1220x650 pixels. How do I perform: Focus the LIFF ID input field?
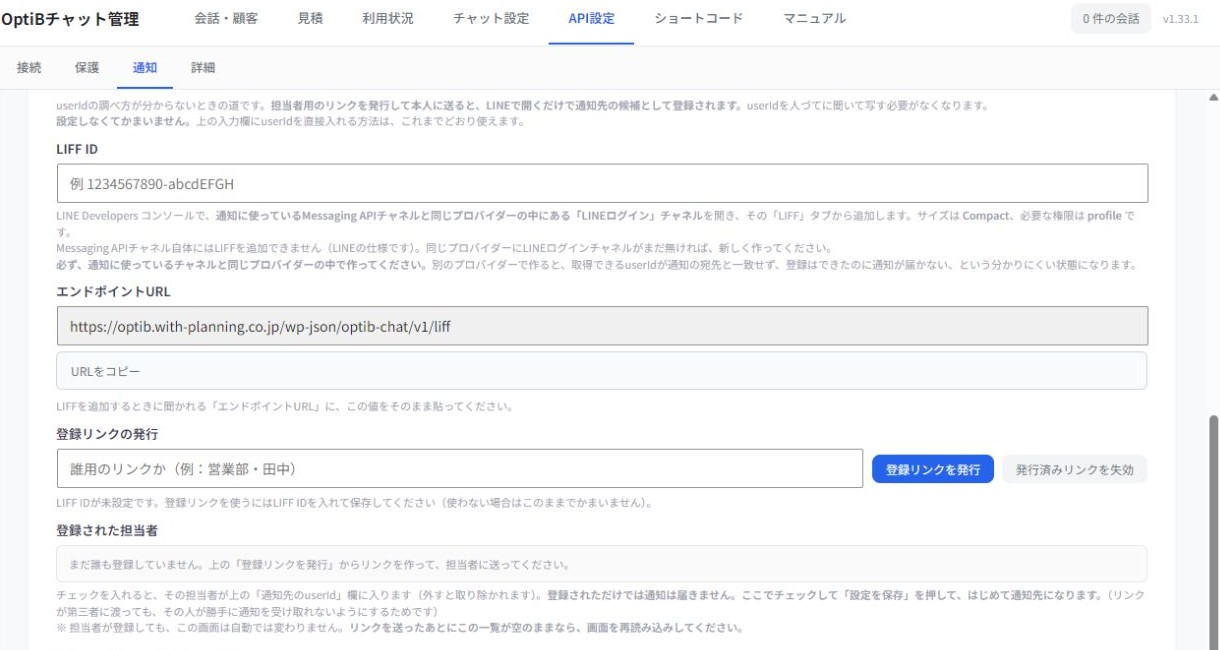pos(602,183)
